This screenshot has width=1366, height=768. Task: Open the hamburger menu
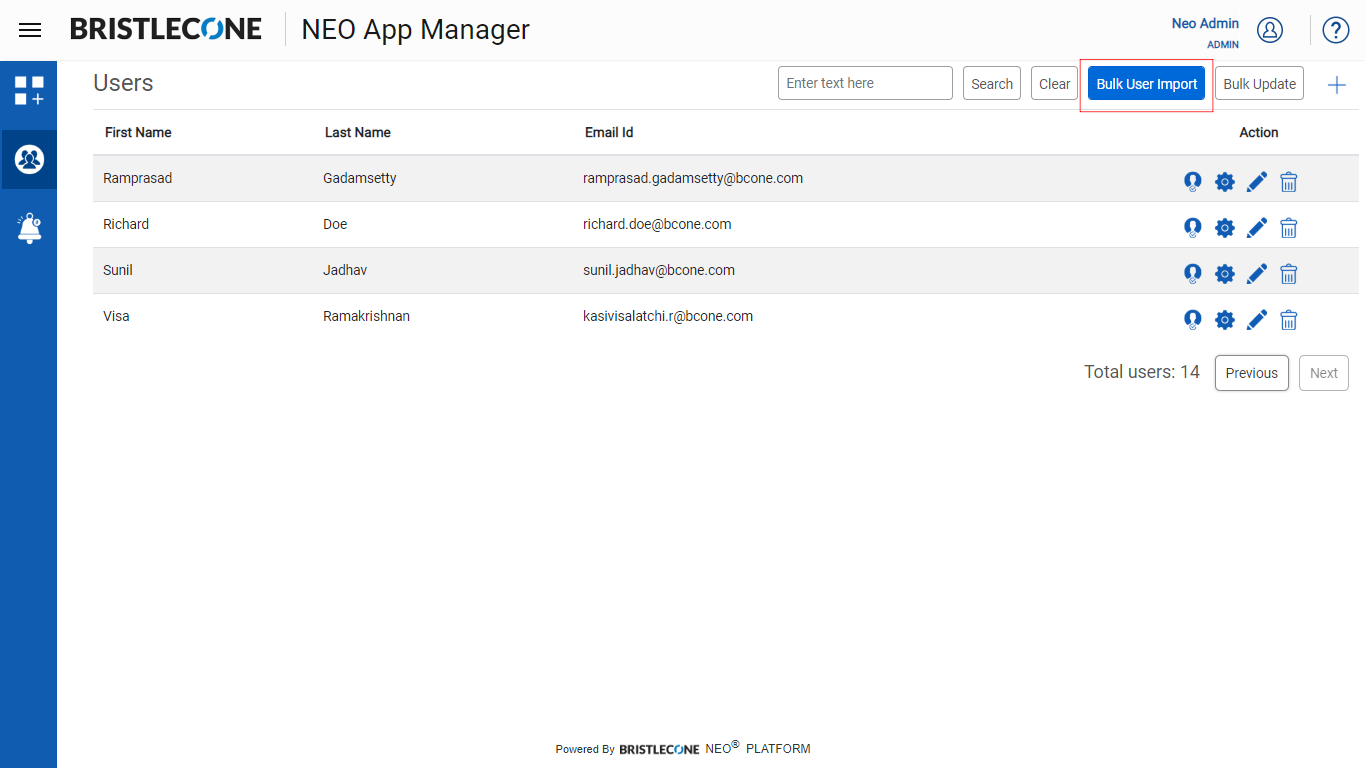[x=30, y=30]
